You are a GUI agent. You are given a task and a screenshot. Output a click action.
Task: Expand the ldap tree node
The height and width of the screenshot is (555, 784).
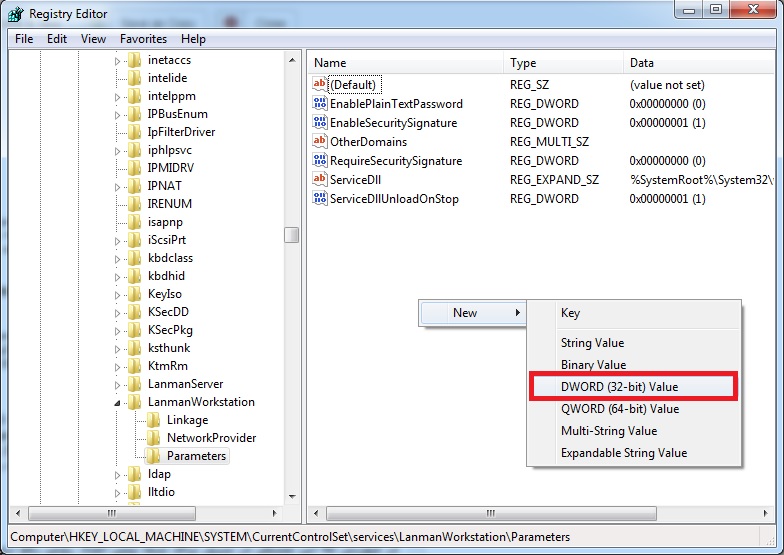click(x=118, y=474)
